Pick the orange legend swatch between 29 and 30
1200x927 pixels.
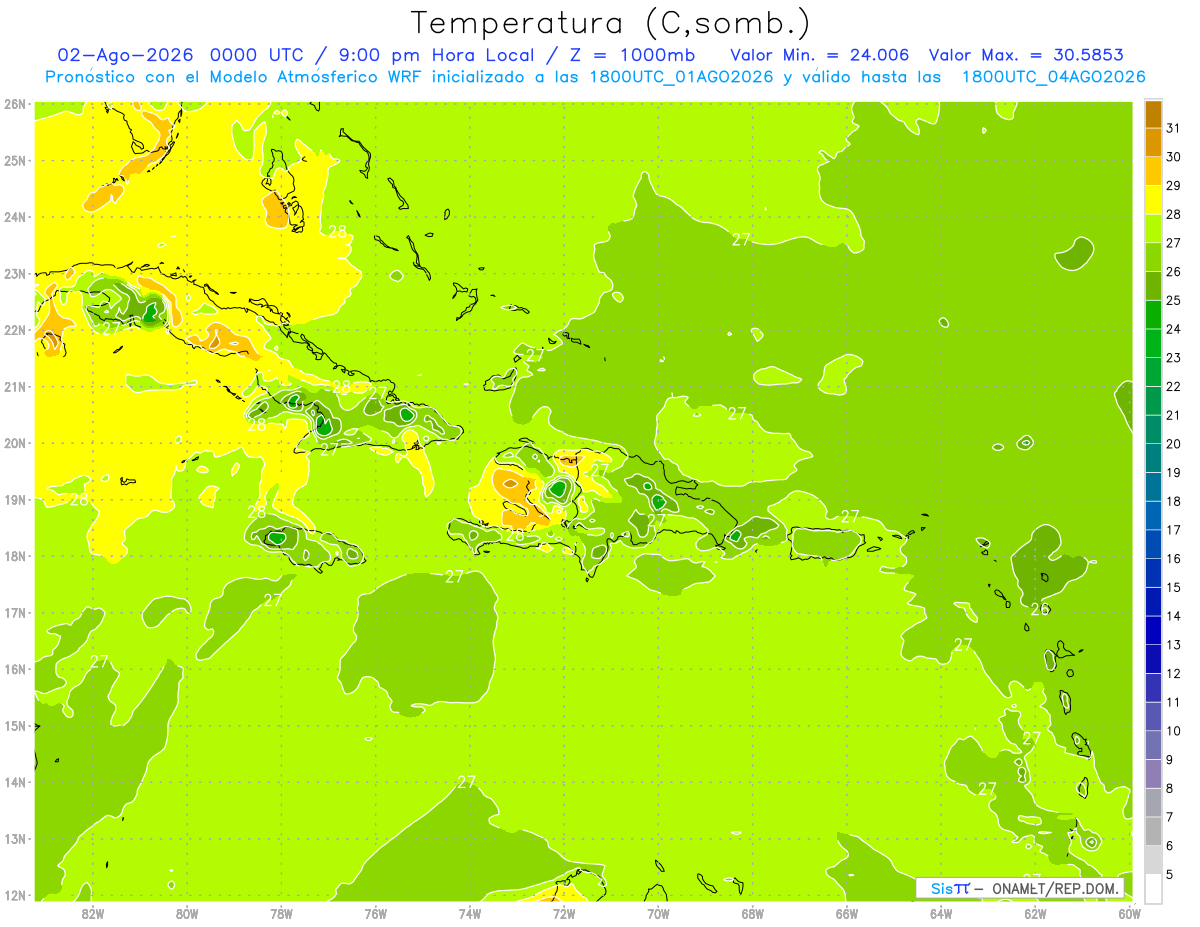pyautogui.click(x=1153, y=171)
